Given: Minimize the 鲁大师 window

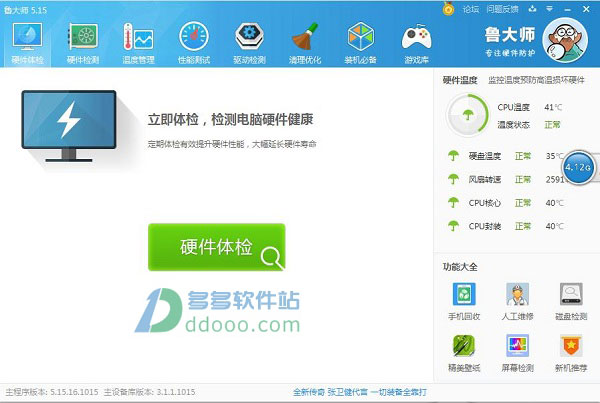Looking at the screenshot, I should (x=567, y=9).
